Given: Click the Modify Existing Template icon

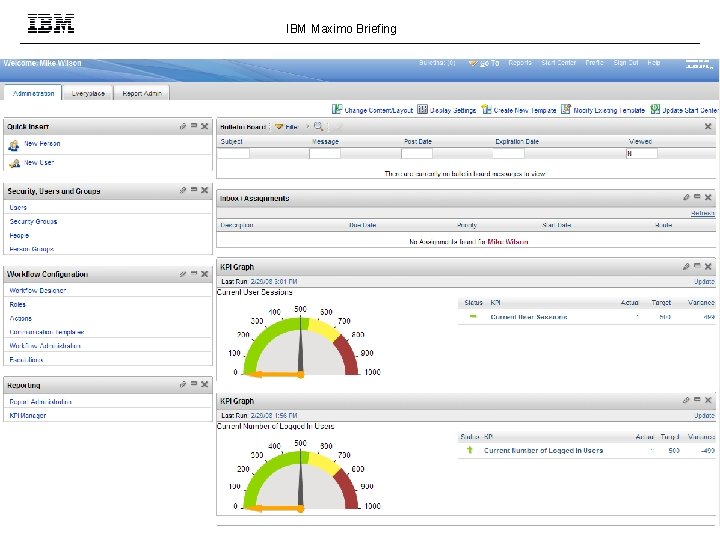Looking at the screenshot, I should click(x=566, y=109).
